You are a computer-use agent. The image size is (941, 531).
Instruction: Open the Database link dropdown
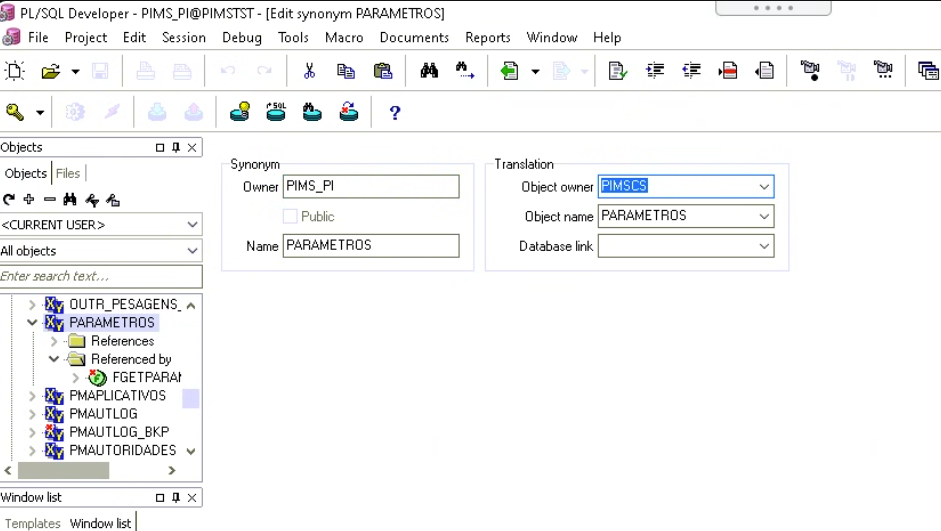[764, 246]
